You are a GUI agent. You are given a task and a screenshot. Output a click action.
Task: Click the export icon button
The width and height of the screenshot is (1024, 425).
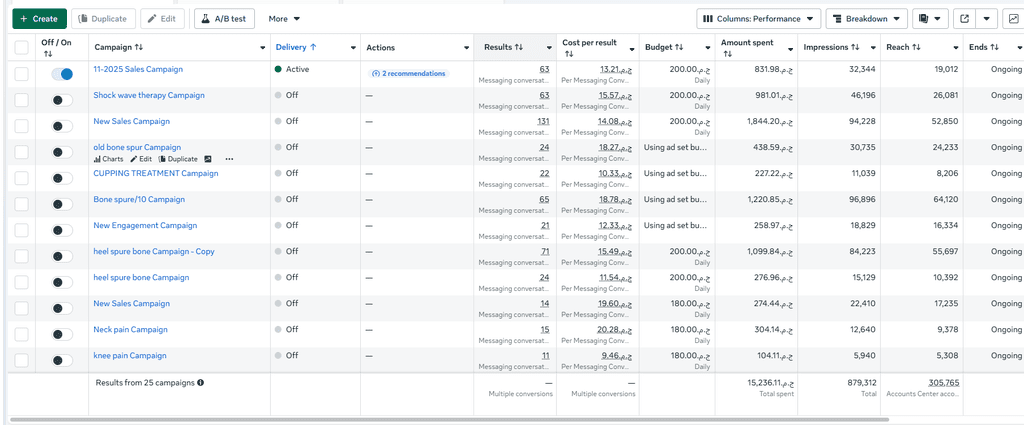click(964, 18)
